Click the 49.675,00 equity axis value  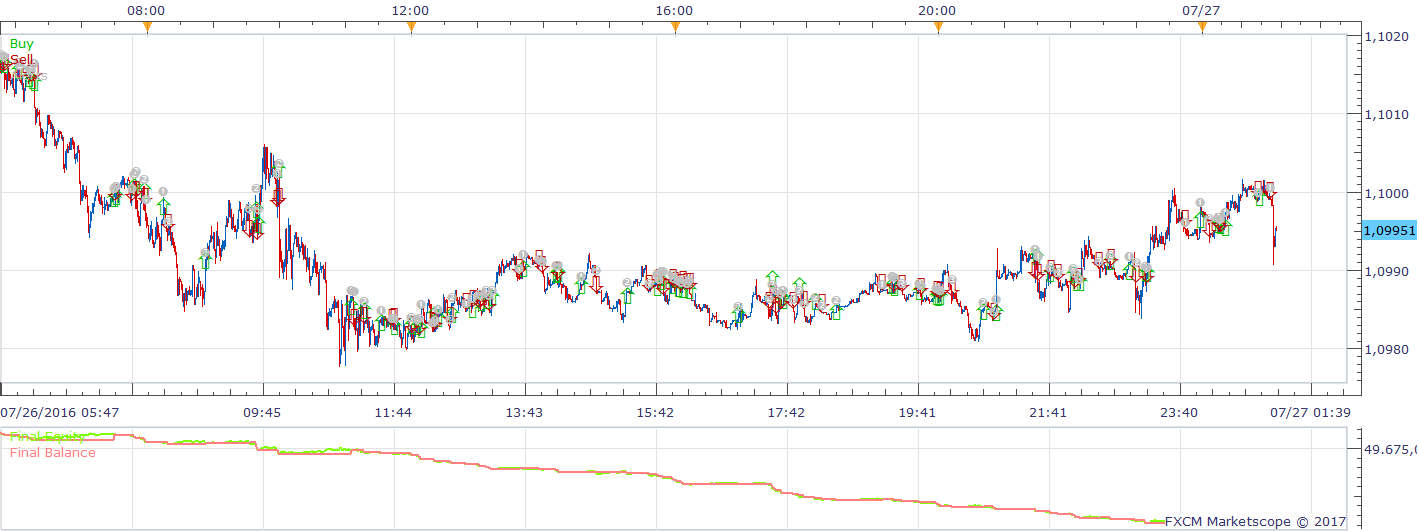pyautogui.click(x=1391, y=450)
